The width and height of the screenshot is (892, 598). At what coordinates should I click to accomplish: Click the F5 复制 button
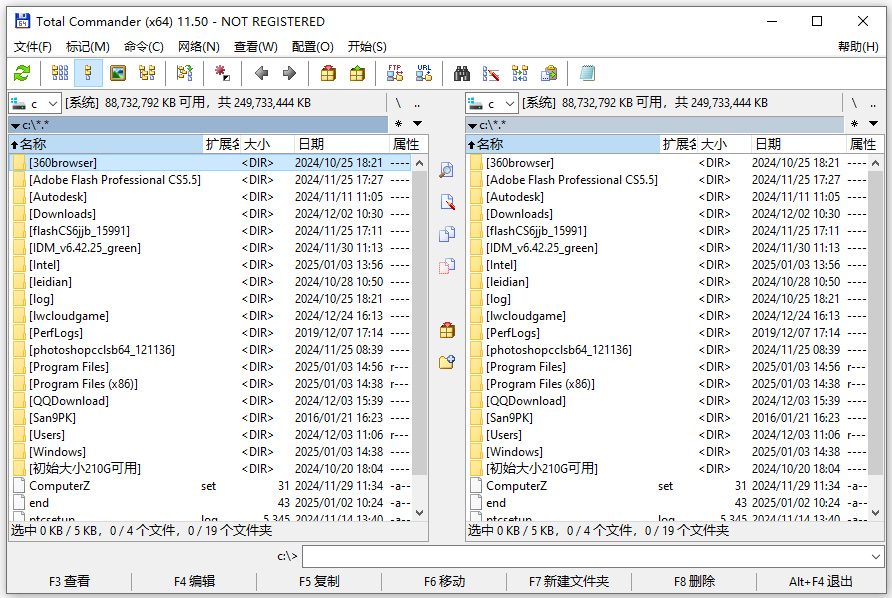point(319,581)
